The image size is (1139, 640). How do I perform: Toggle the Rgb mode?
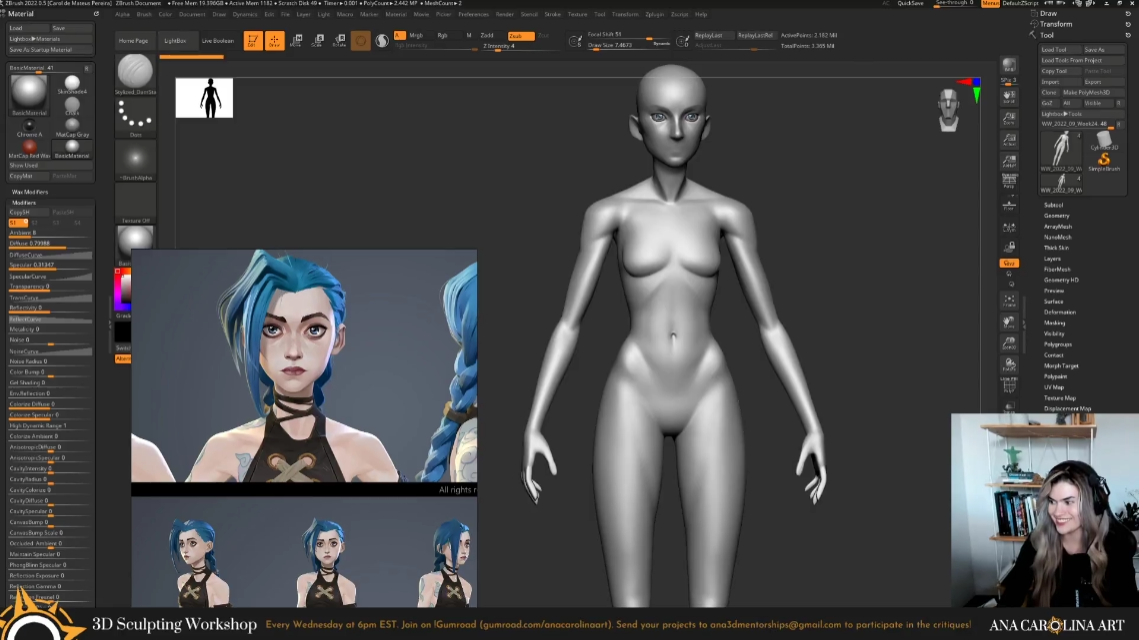[x=442, y=36]
